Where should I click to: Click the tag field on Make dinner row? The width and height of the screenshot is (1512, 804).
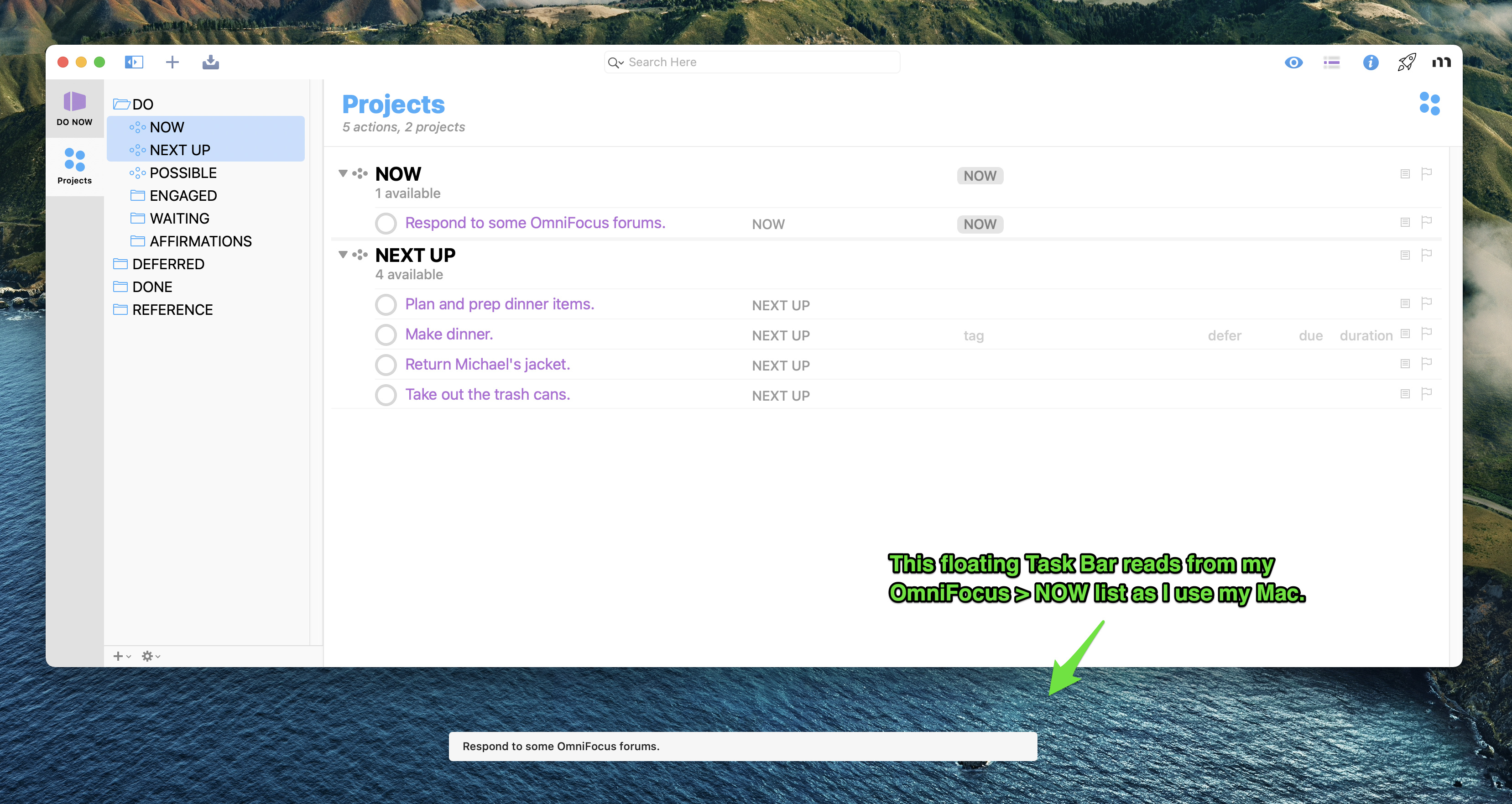pos(974,336)
